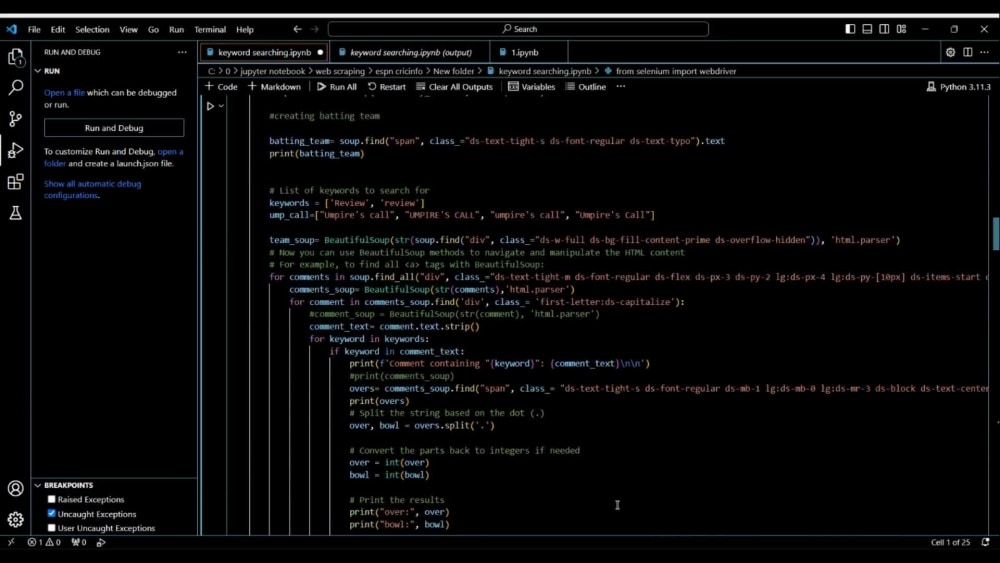The image size is (1000, 563).
Task: Select the Python 3.11.3 kernel
Action: 959,87
